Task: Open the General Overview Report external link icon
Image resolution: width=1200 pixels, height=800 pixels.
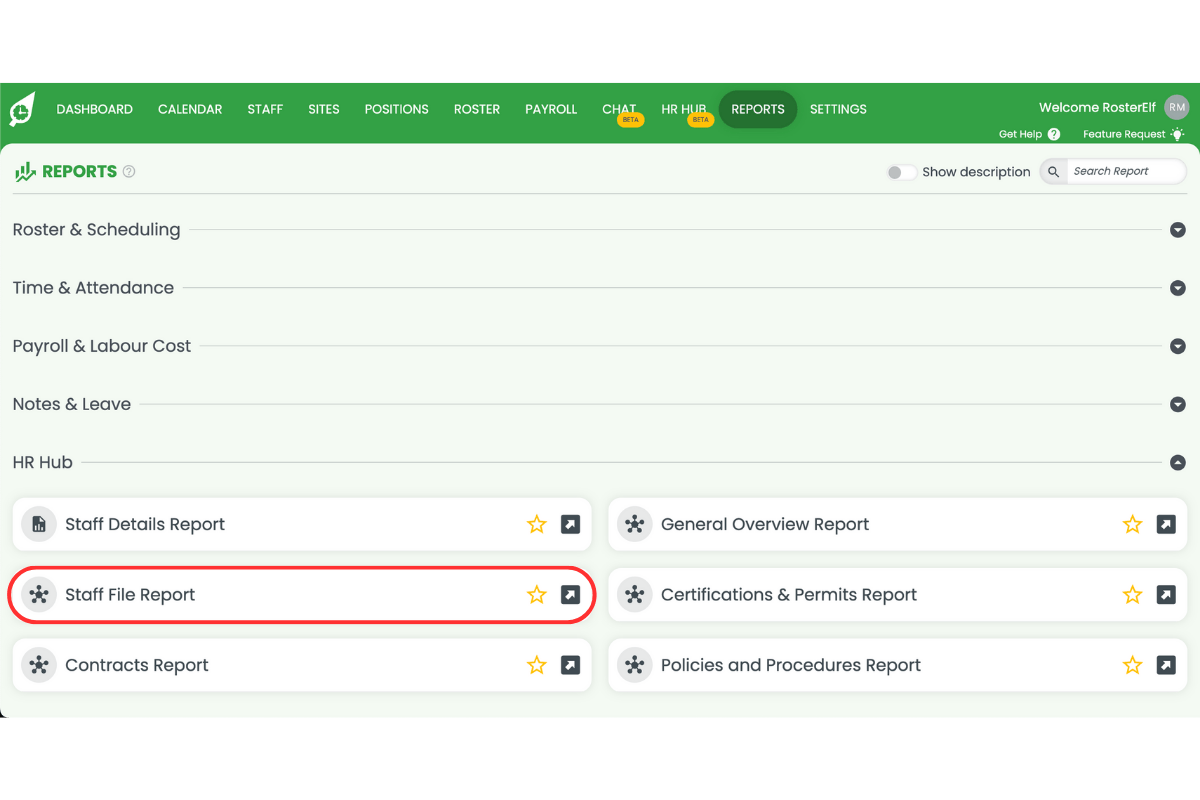Action: (1166, 524)
